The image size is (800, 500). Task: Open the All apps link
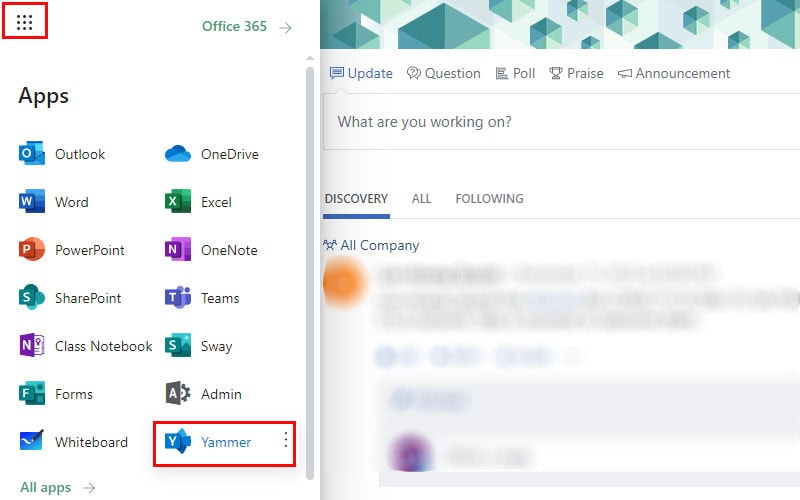45,488
